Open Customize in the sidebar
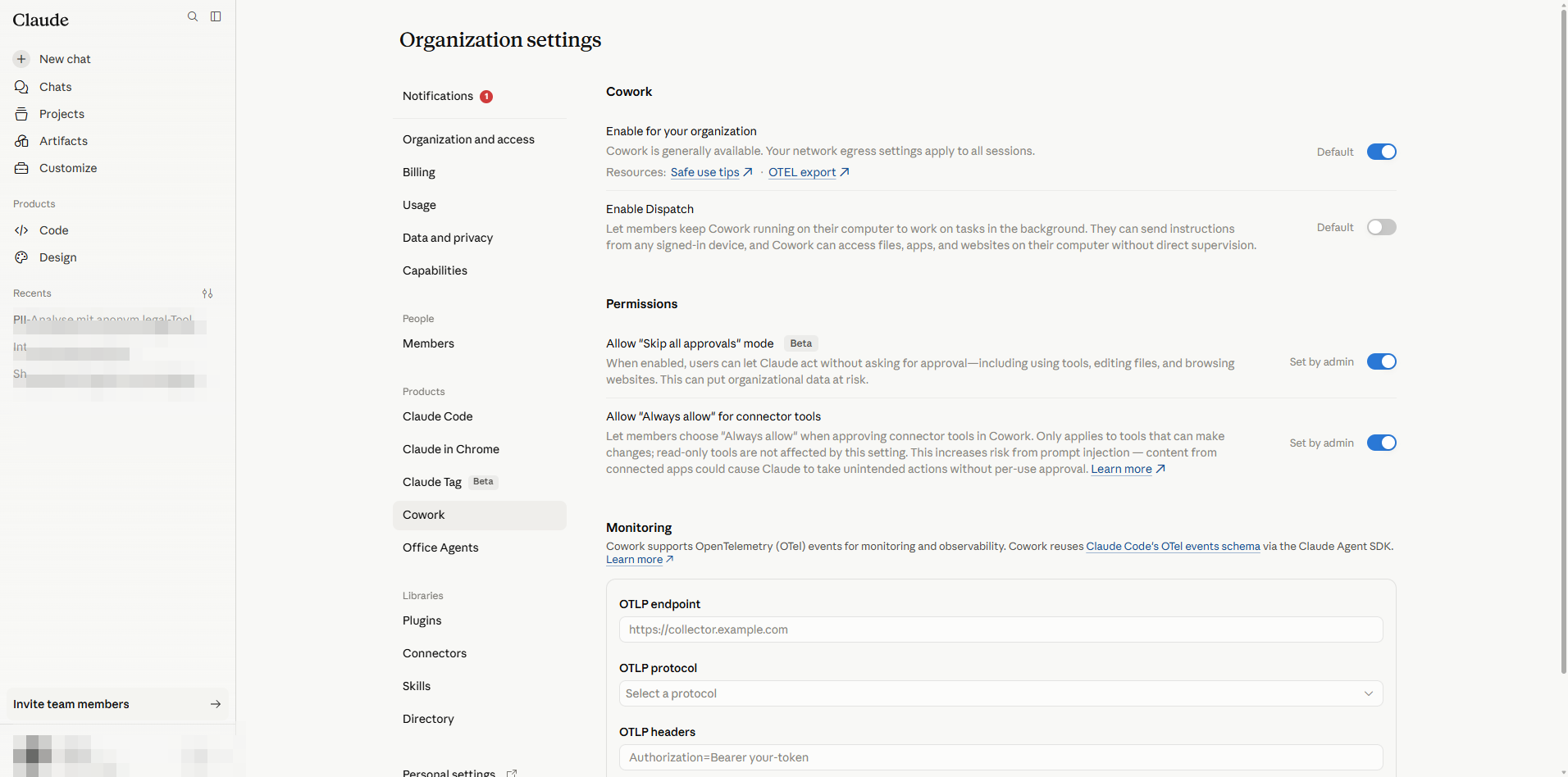1568x777 pixels. click(x=117, y=168)
